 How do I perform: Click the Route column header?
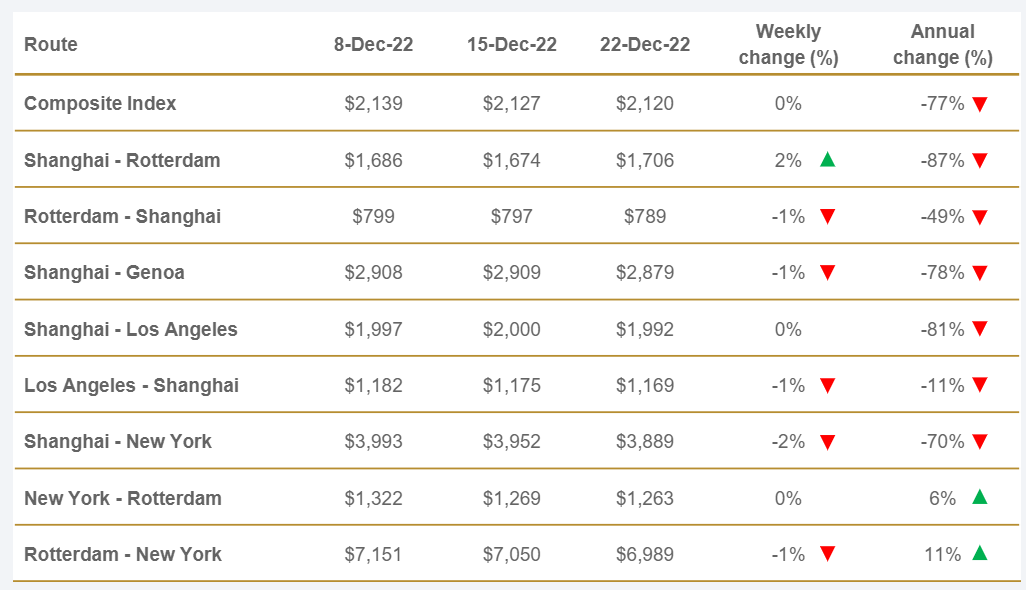pos(51,45)
